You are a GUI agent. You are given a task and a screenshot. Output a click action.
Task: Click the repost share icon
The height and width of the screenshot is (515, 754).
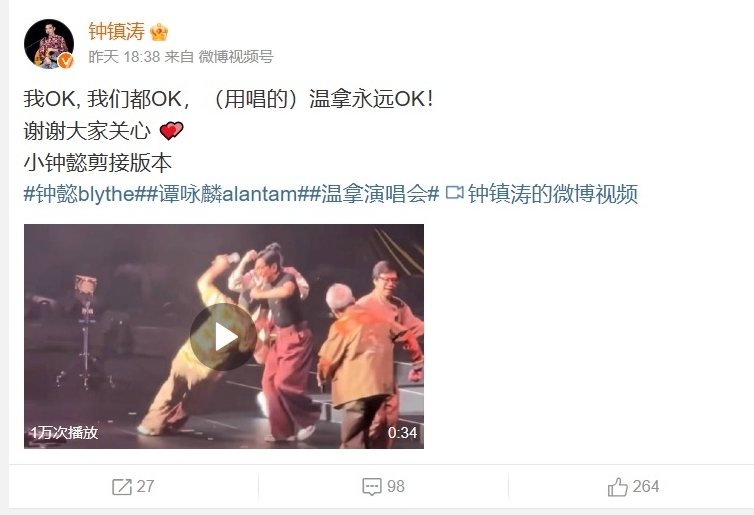[x=122, y=487]
